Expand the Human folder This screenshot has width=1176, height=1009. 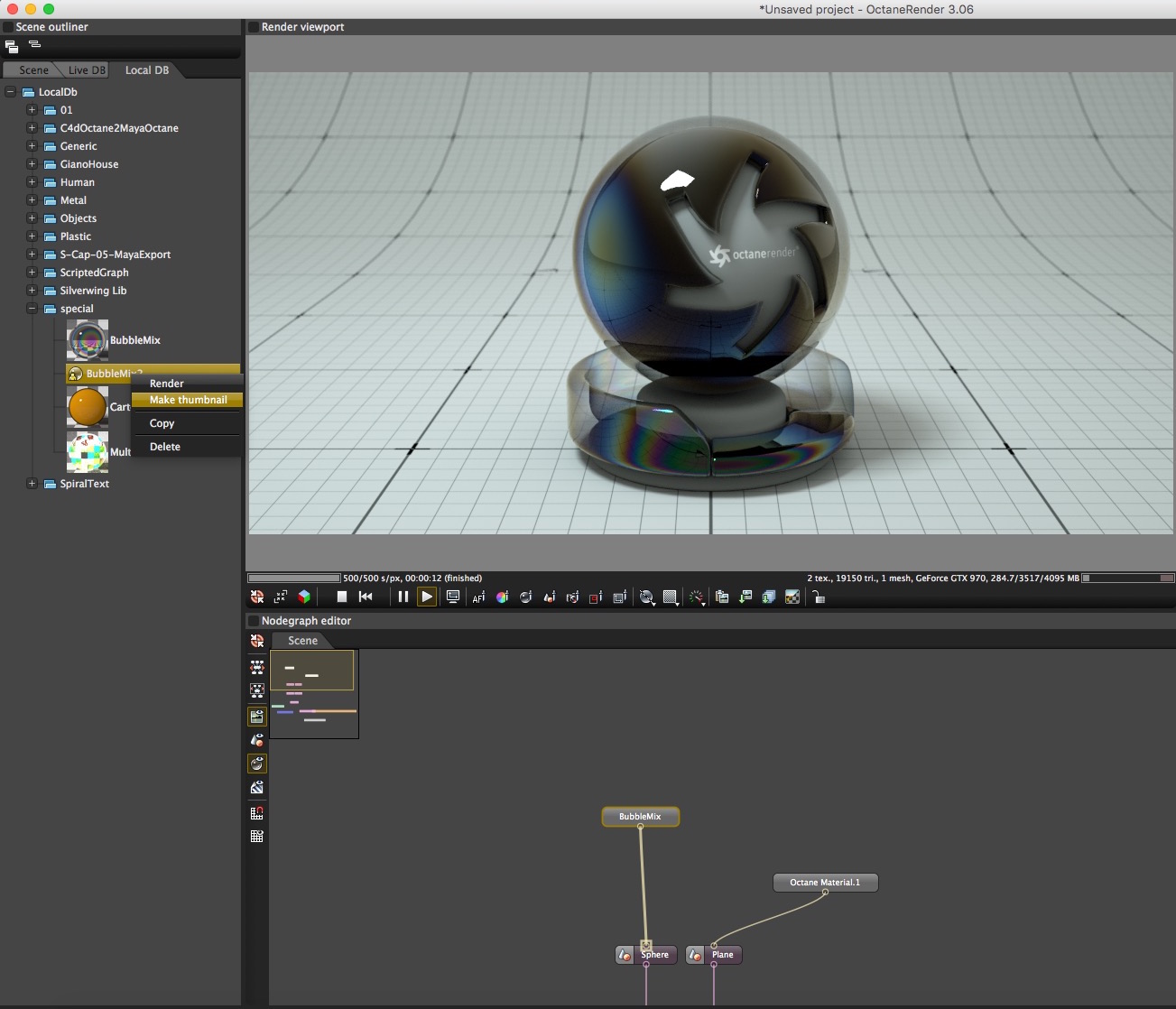(32, 182)
